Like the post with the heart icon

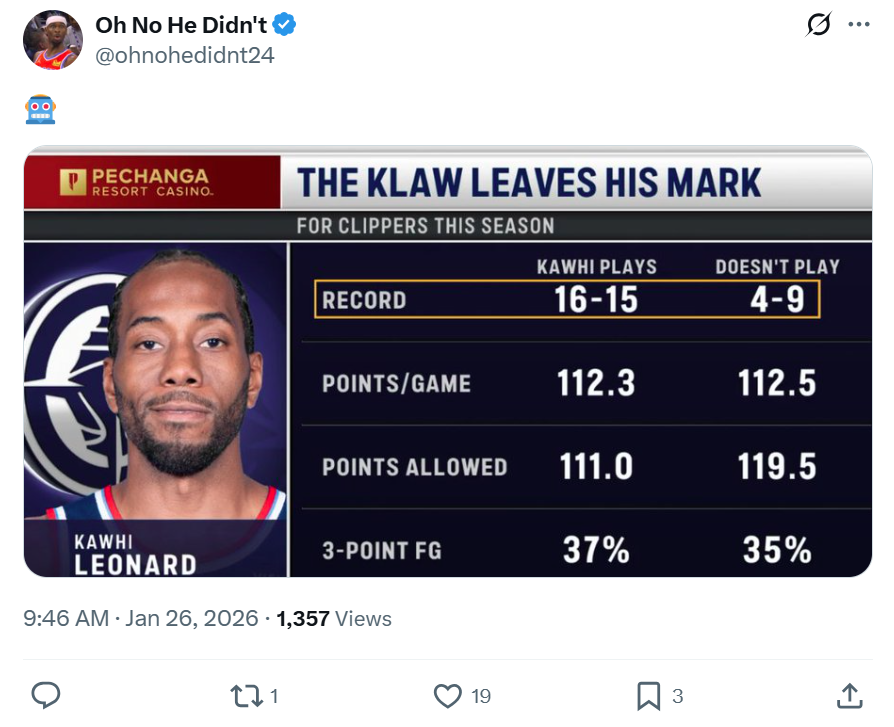[x=448, y=695]
